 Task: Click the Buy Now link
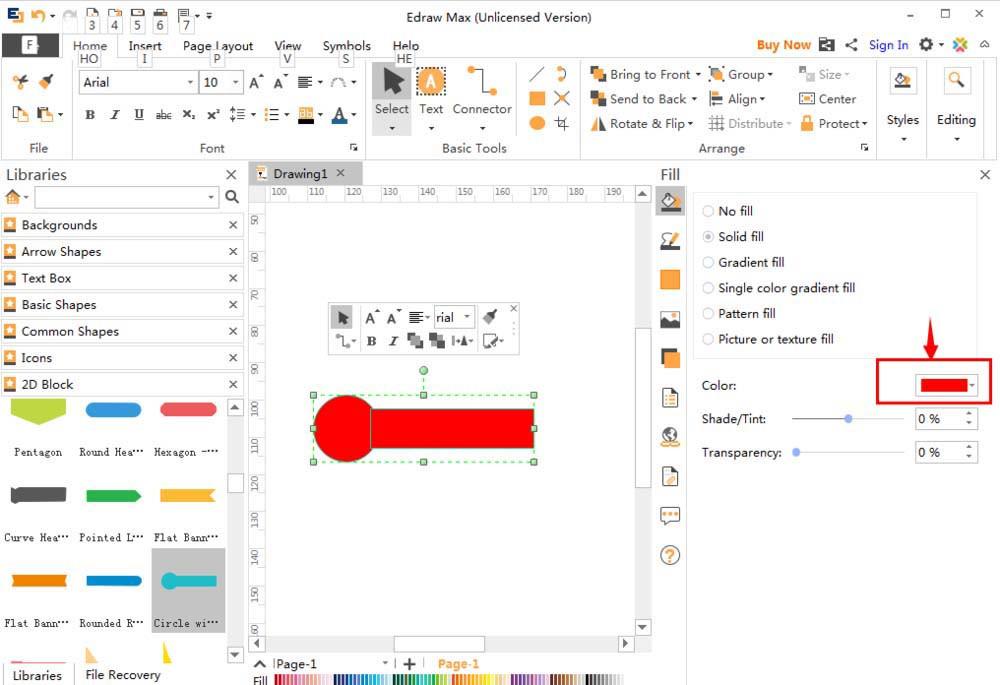pos(783,45)
